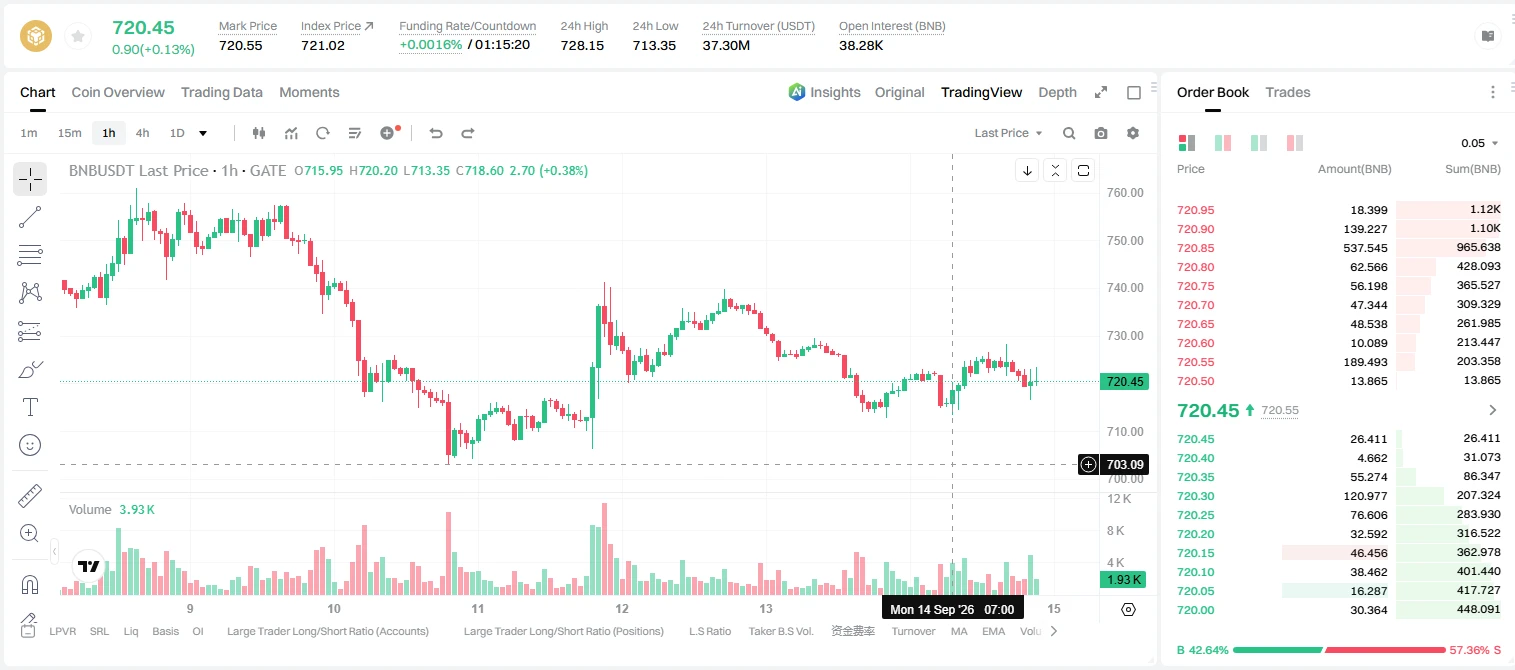Take a chart snapshot with camera icon
Image resolution: width=1515 pixels, height=670 pixels.
coord(1101,133)
